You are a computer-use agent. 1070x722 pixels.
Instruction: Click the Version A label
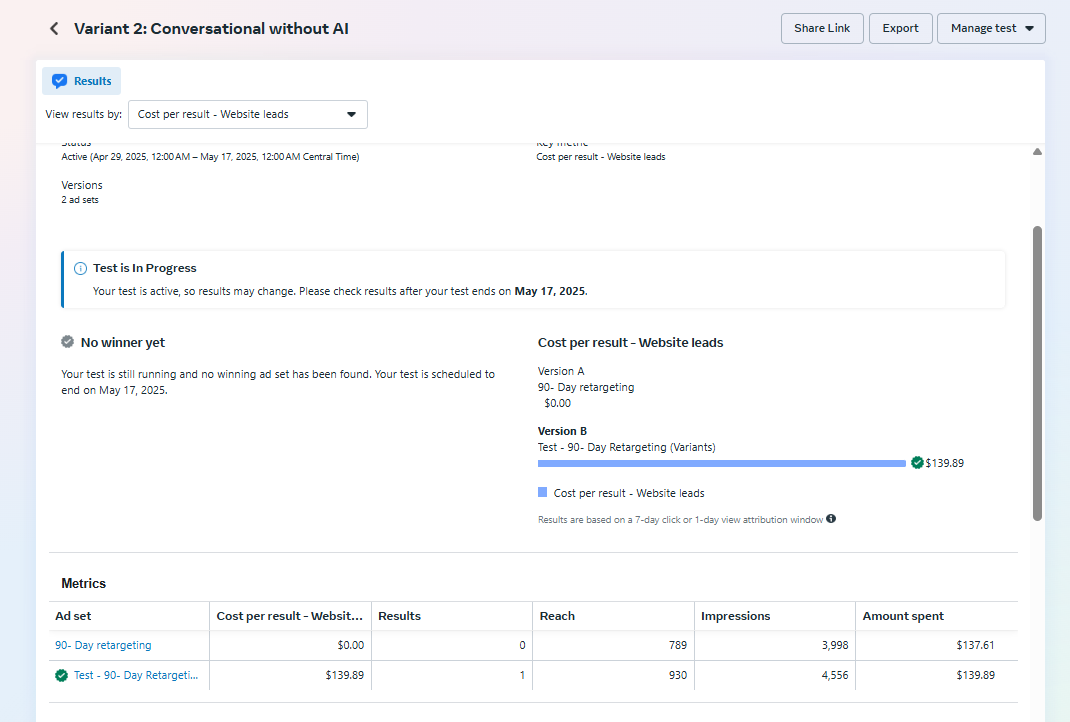click(561, 371)
